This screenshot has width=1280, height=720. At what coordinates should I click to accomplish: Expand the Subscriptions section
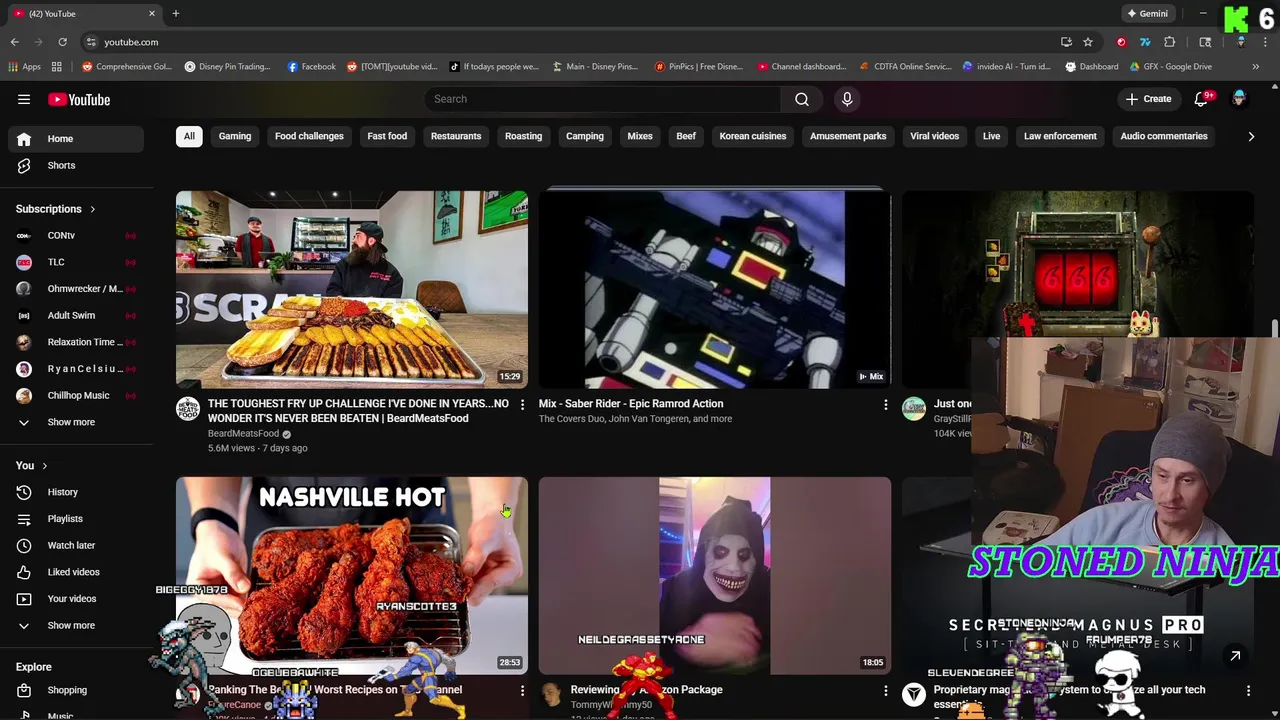pyautogui.click(x=56, y=209)
